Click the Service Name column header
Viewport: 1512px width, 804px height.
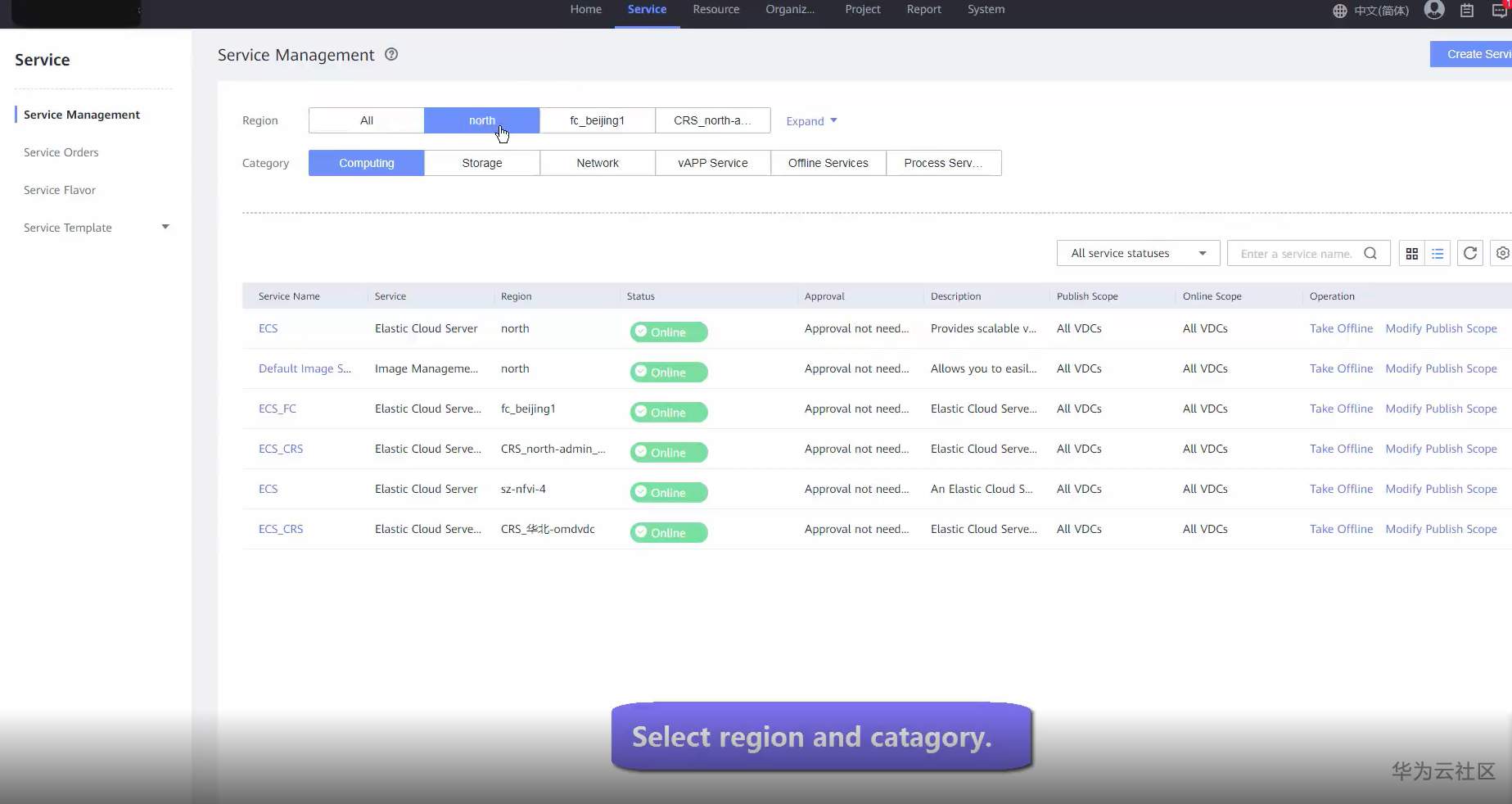click(x=289, y=296)
